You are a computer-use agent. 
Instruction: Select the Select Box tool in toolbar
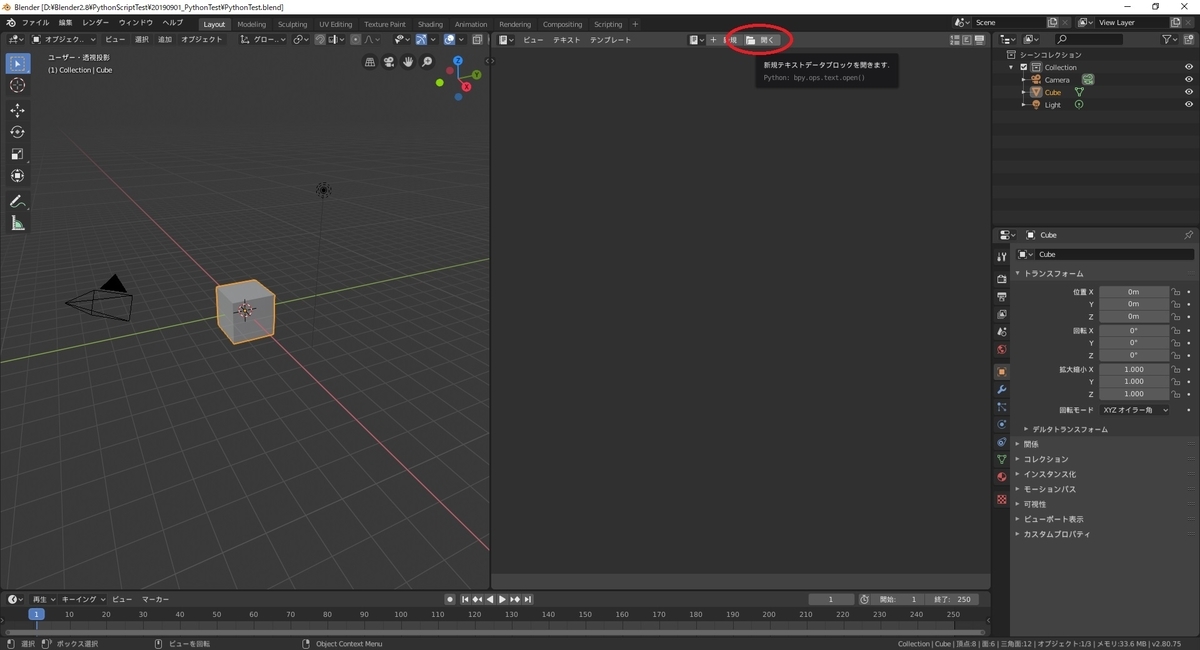click(x=17, y=63)
